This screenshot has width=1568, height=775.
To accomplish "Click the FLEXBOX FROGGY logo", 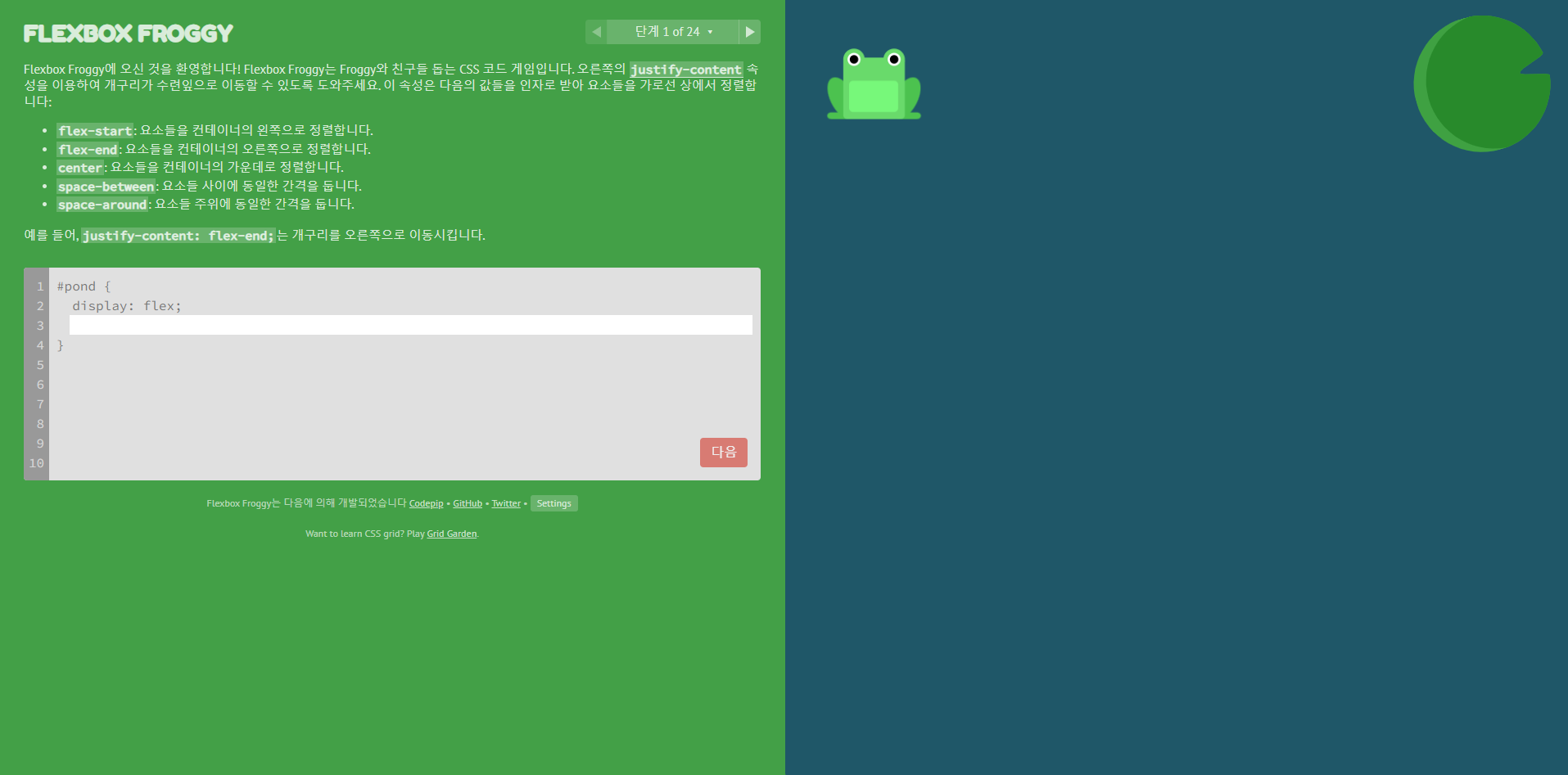I will click(128, 34).
